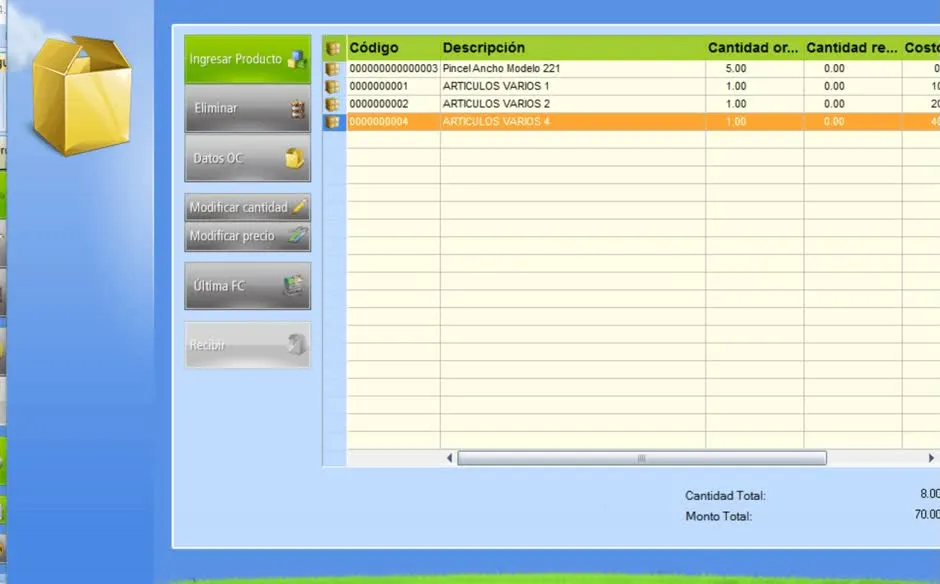Select description Pincel Ancho Modelo 221
940x584 pixels.
tap(501, 69)
